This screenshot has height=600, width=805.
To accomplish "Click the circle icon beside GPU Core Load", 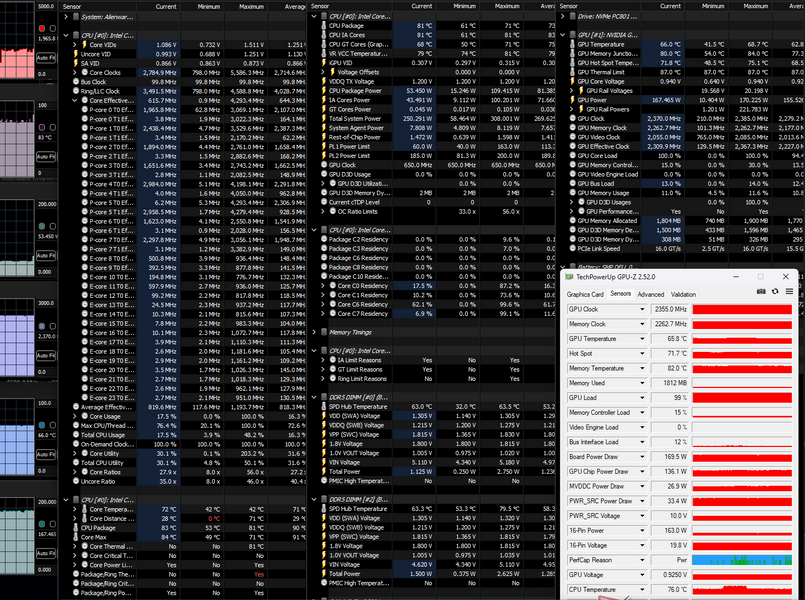I will [572, 156].
